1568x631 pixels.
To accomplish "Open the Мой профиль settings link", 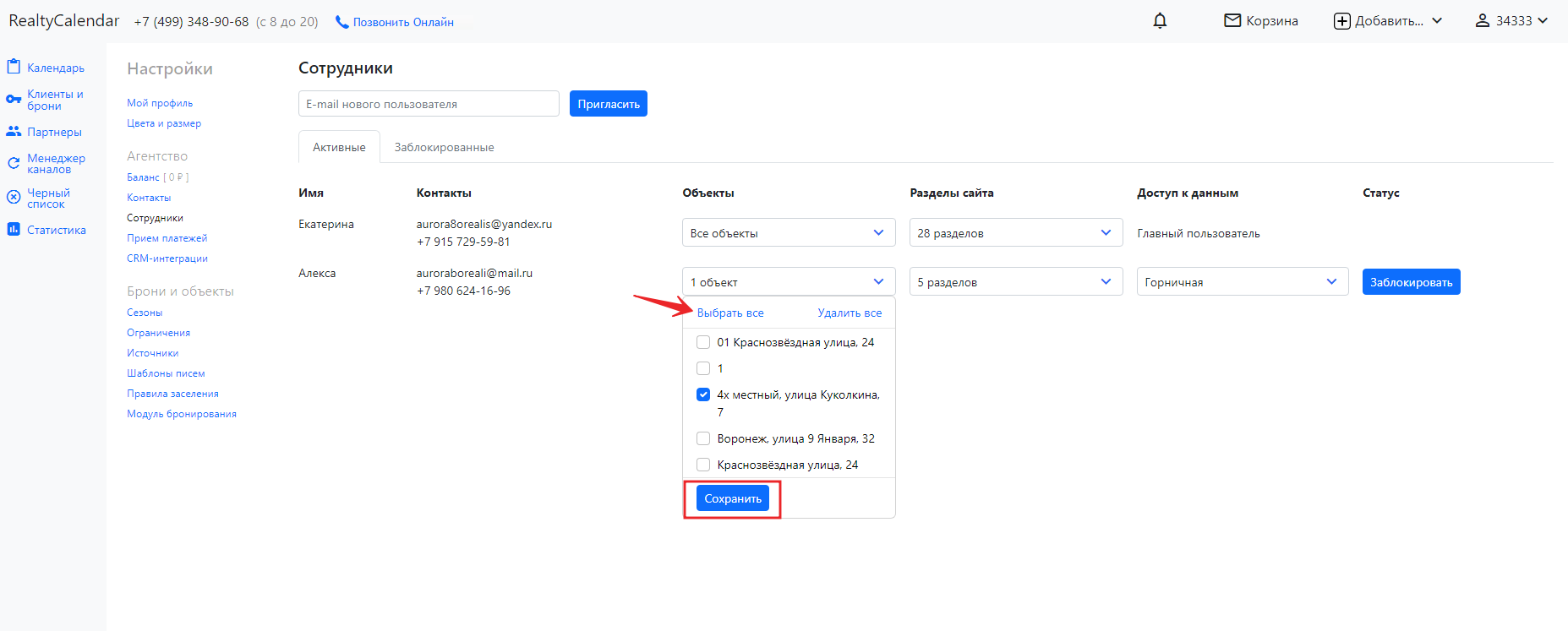I will (x=160, y=103).
